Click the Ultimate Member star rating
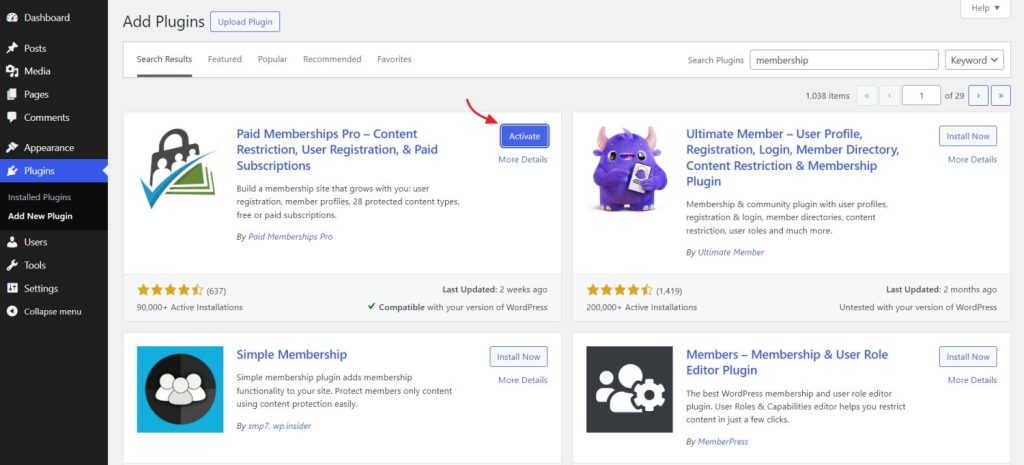The width and height of the screenshot is (1024, 465). 620,291
